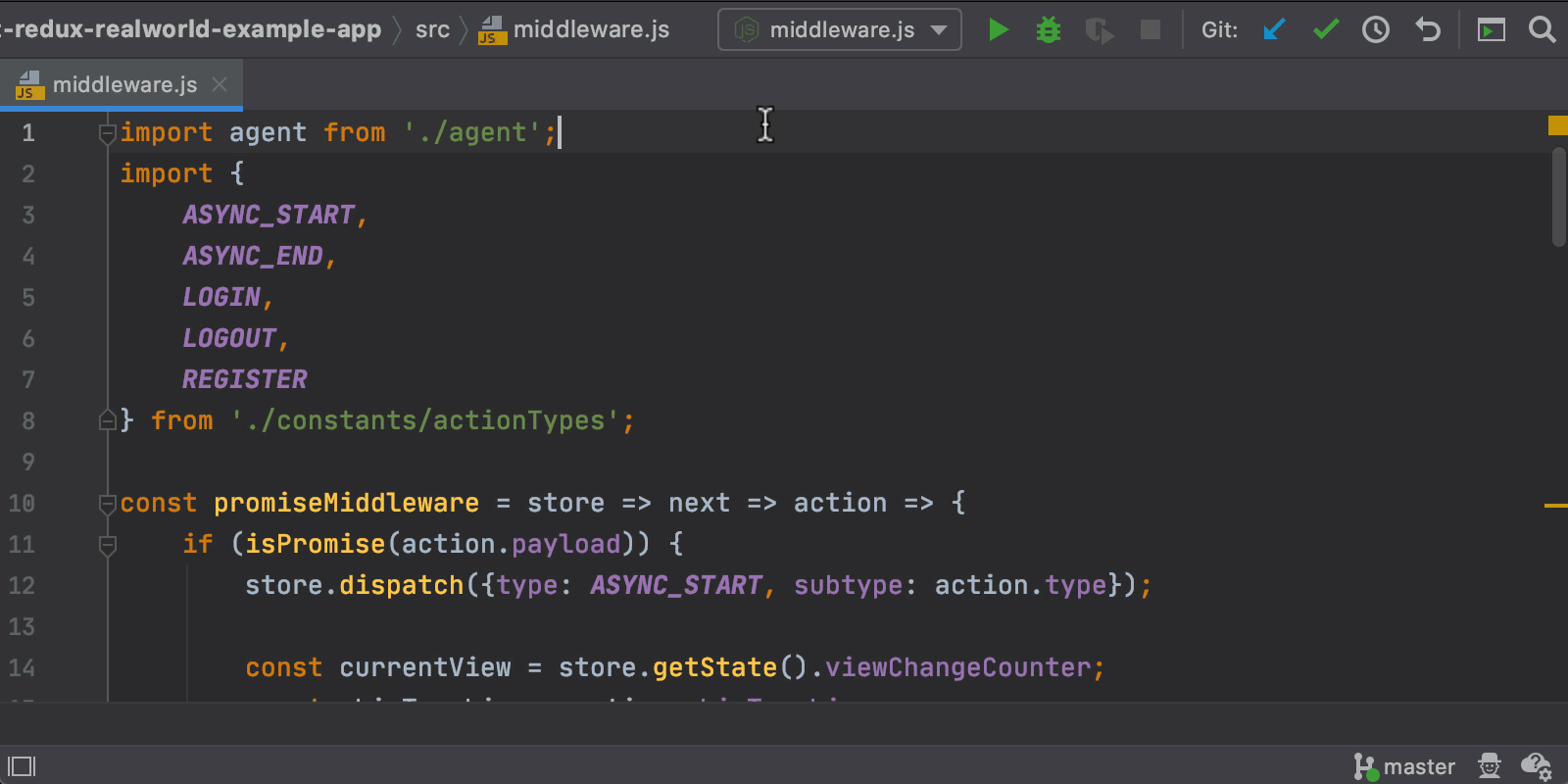Collapse the promiseMiddleware function at line 10
The height and width of the screenshot is (784, 1568).
pyautogui.click(x=108, y=504)
